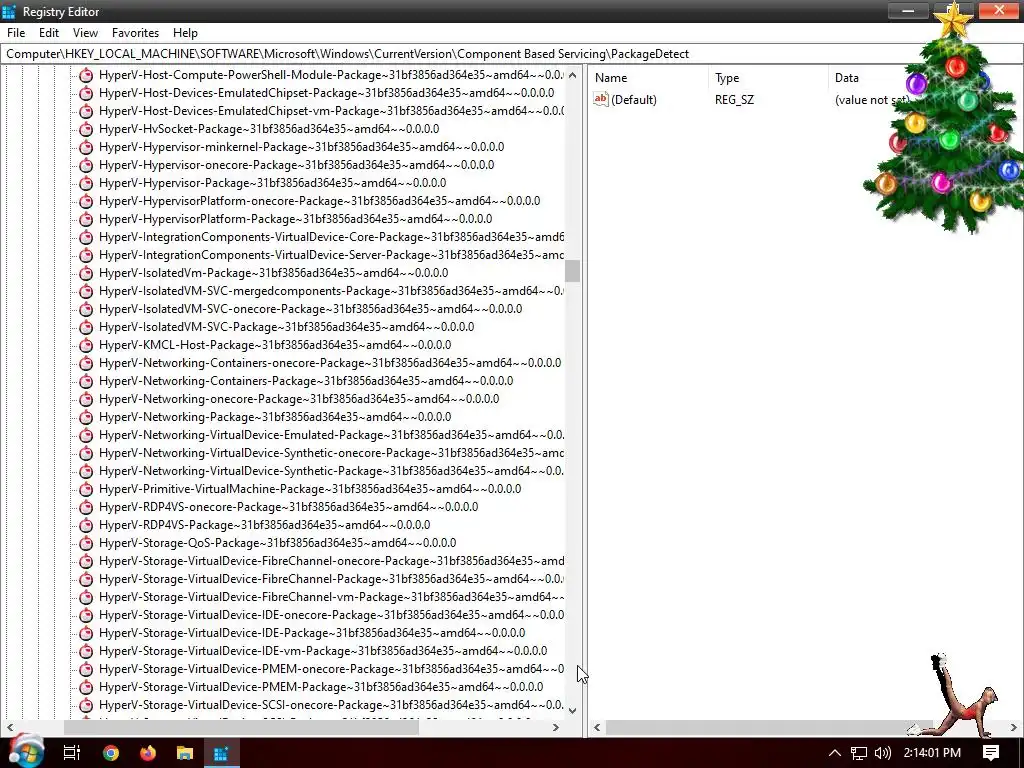Image resolution: width=1024 pixels, height=768 pixels.
Task: Click the tree pane scroll down arrow
Action: click(x=573, y=711)
